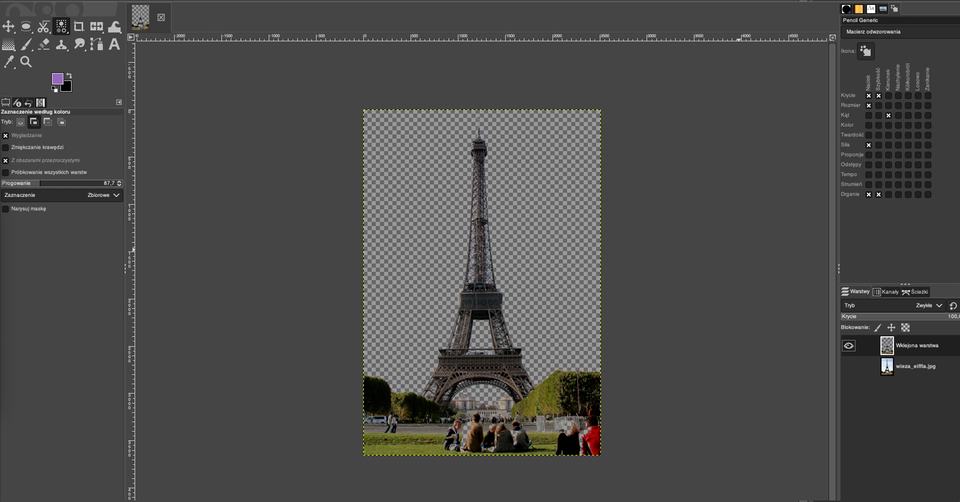Click the lock alpha channel icon

click(x=905, y=327)
